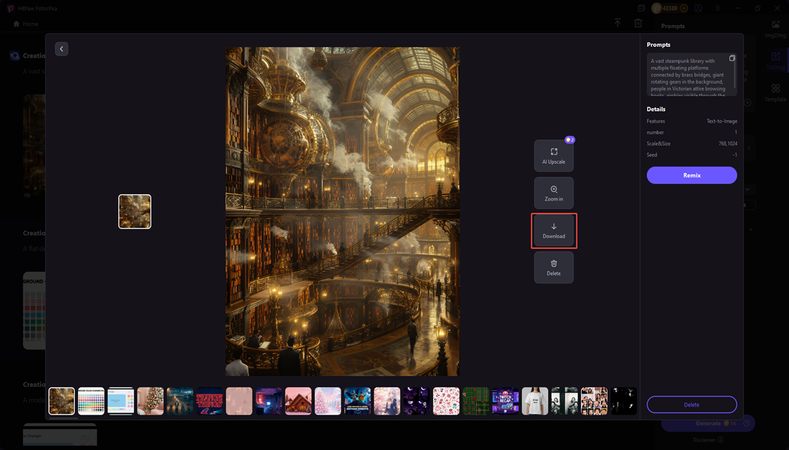Click the back arrow in the preview dialog
Image resolution: width=789 pixels, height=450 pixels.
(x=62, y=49)
